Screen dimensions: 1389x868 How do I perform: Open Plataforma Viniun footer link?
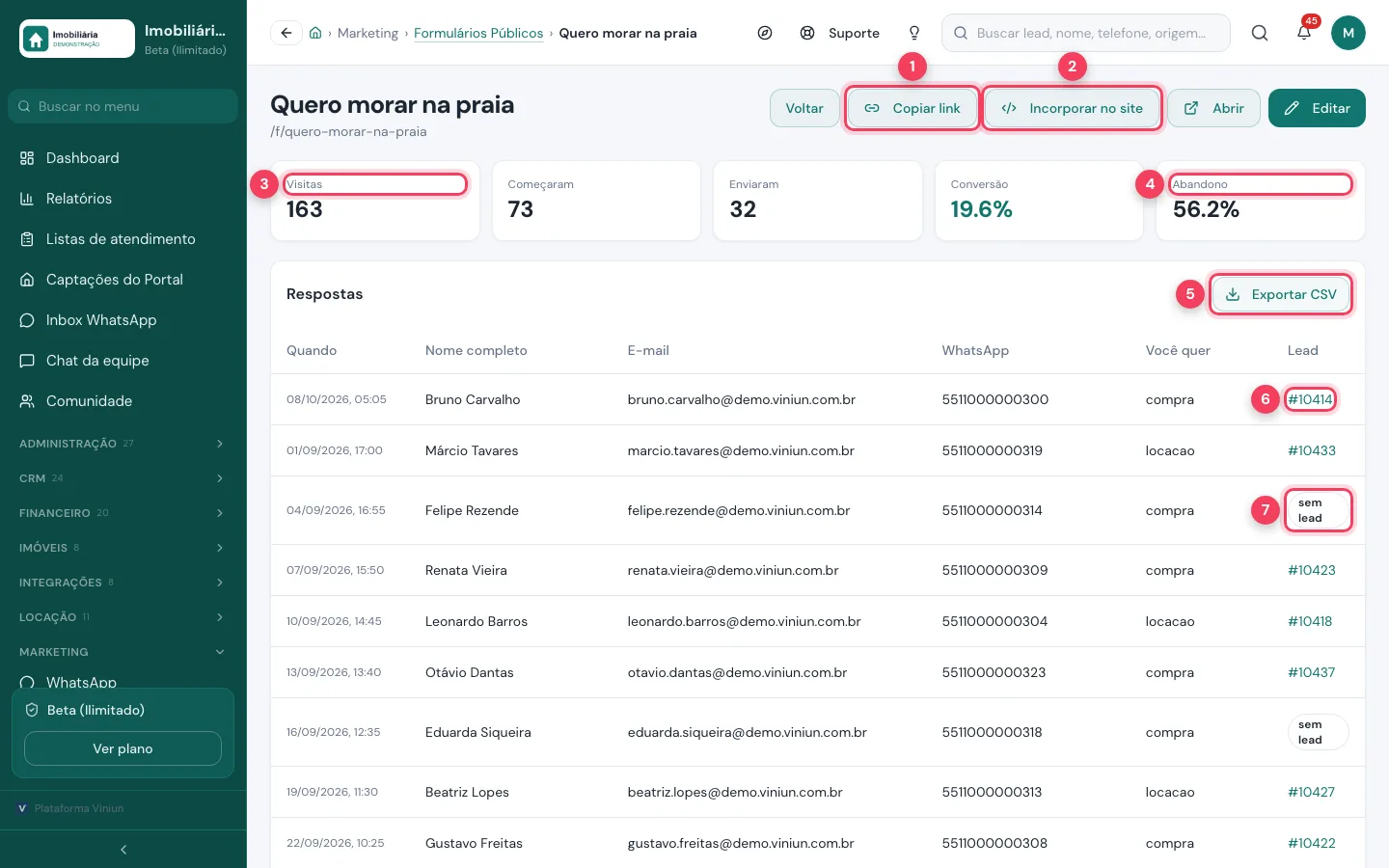[71, 808]
